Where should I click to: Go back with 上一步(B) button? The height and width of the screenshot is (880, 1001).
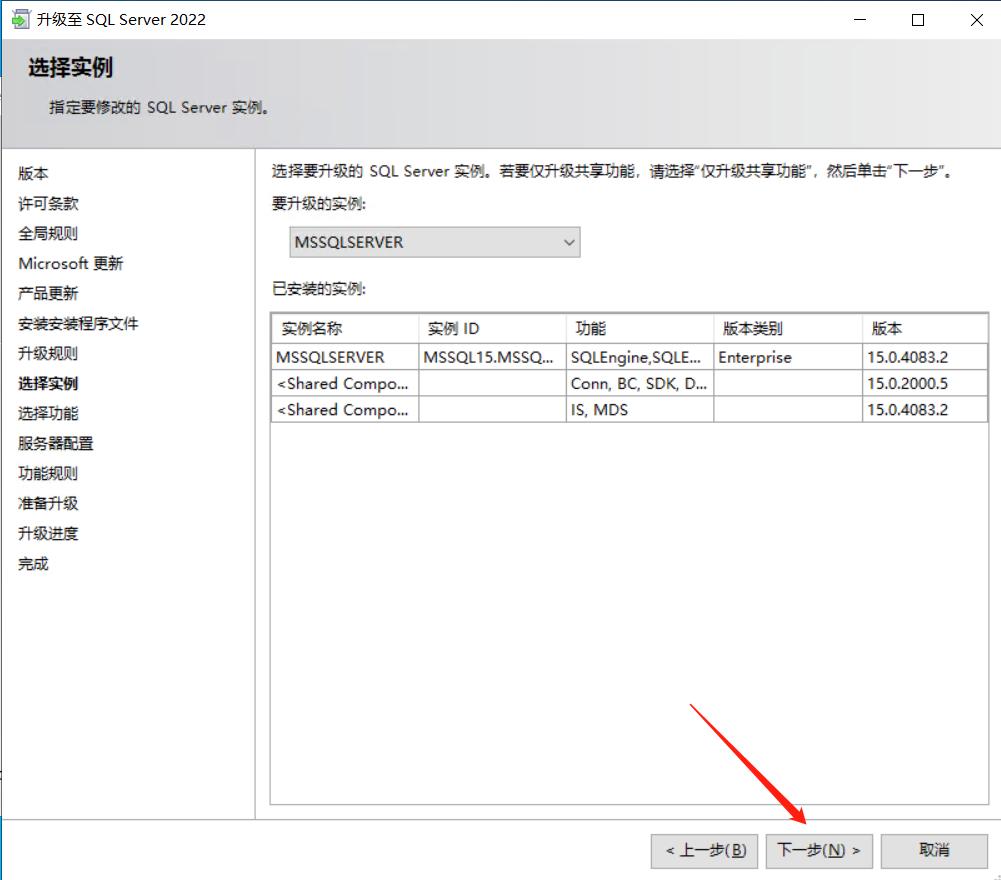click(x=704, y=851)
